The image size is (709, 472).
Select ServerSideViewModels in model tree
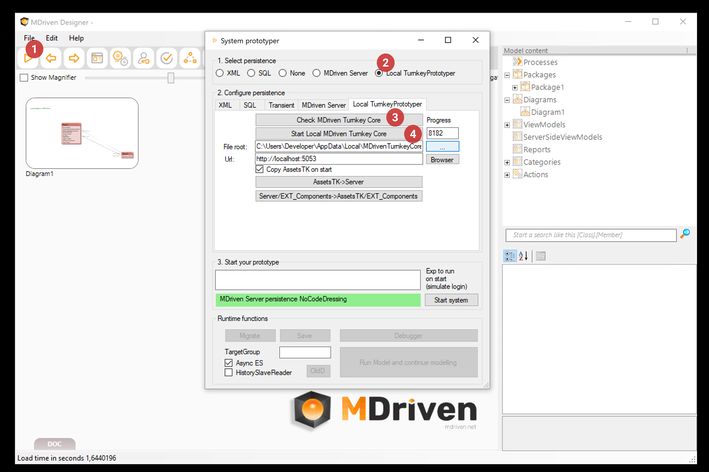coord(562,137)
